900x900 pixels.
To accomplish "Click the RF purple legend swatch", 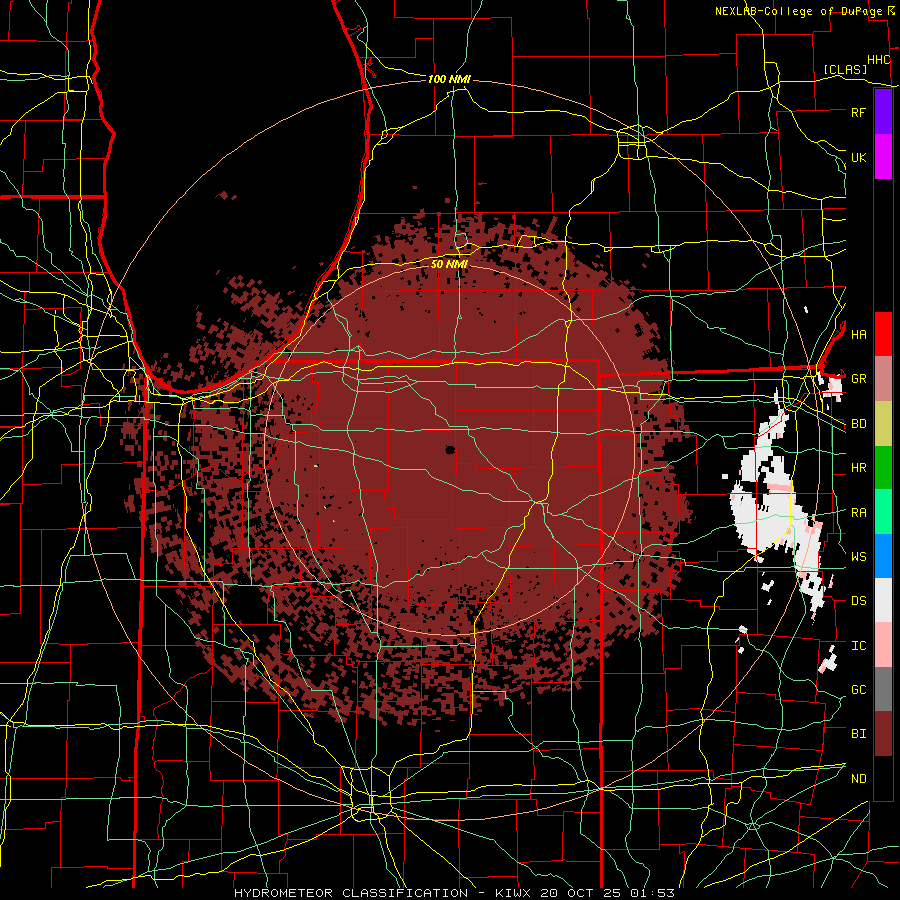I will [x=883, y=112].
